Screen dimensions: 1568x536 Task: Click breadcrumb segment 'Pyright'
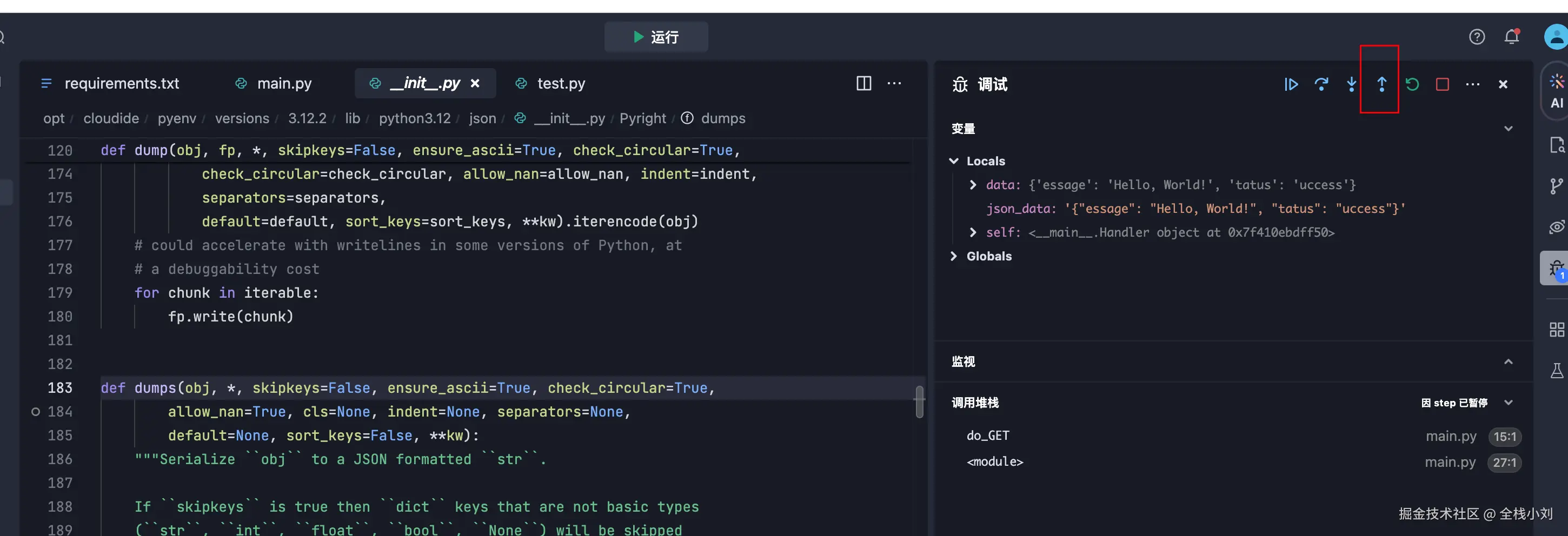pos(643,119)
